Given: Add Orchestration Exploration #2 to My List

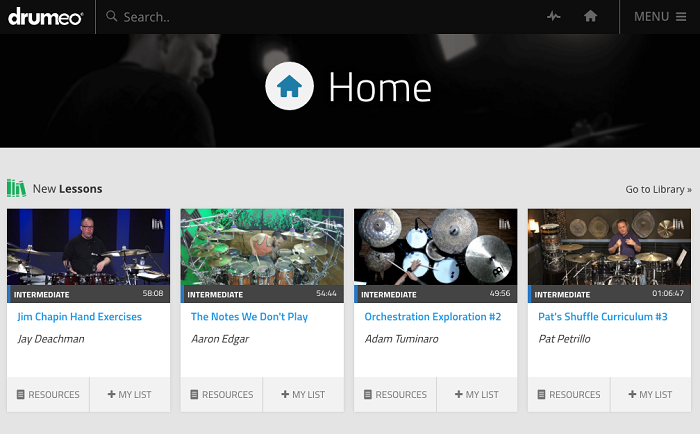Looking at the screenshot, I should point(477,395).
